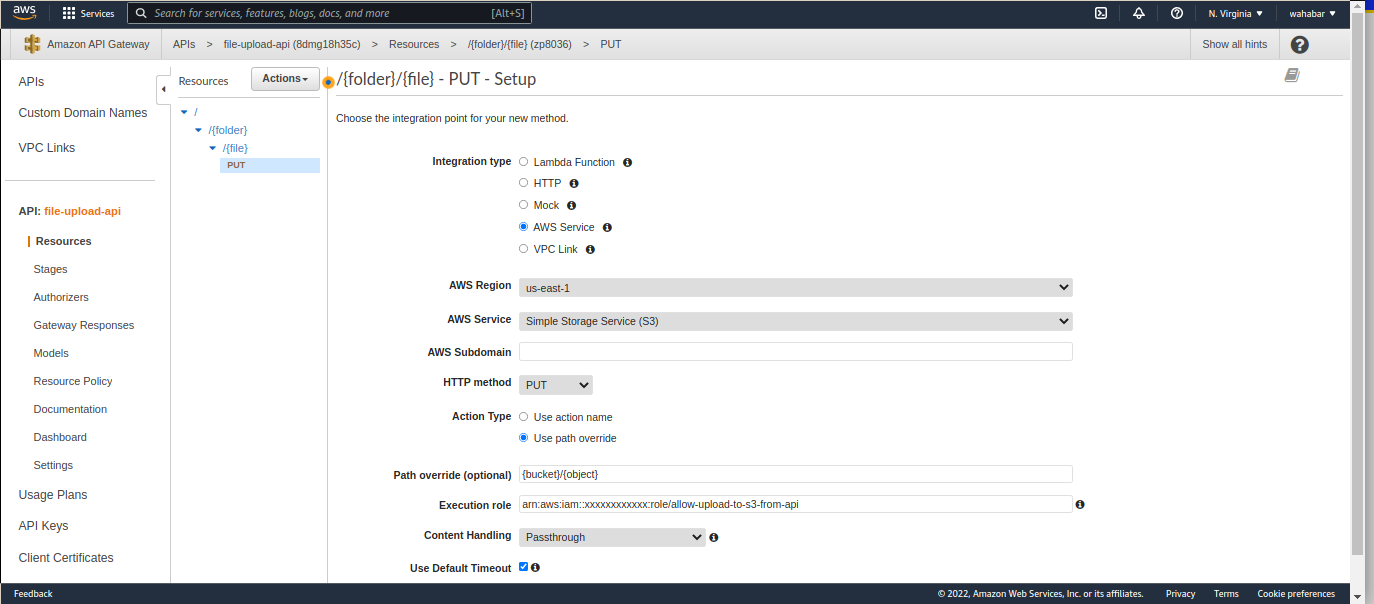Click info icon beside Execution role field
This screenshot has height=604, width=1374.
[1080, 505]
